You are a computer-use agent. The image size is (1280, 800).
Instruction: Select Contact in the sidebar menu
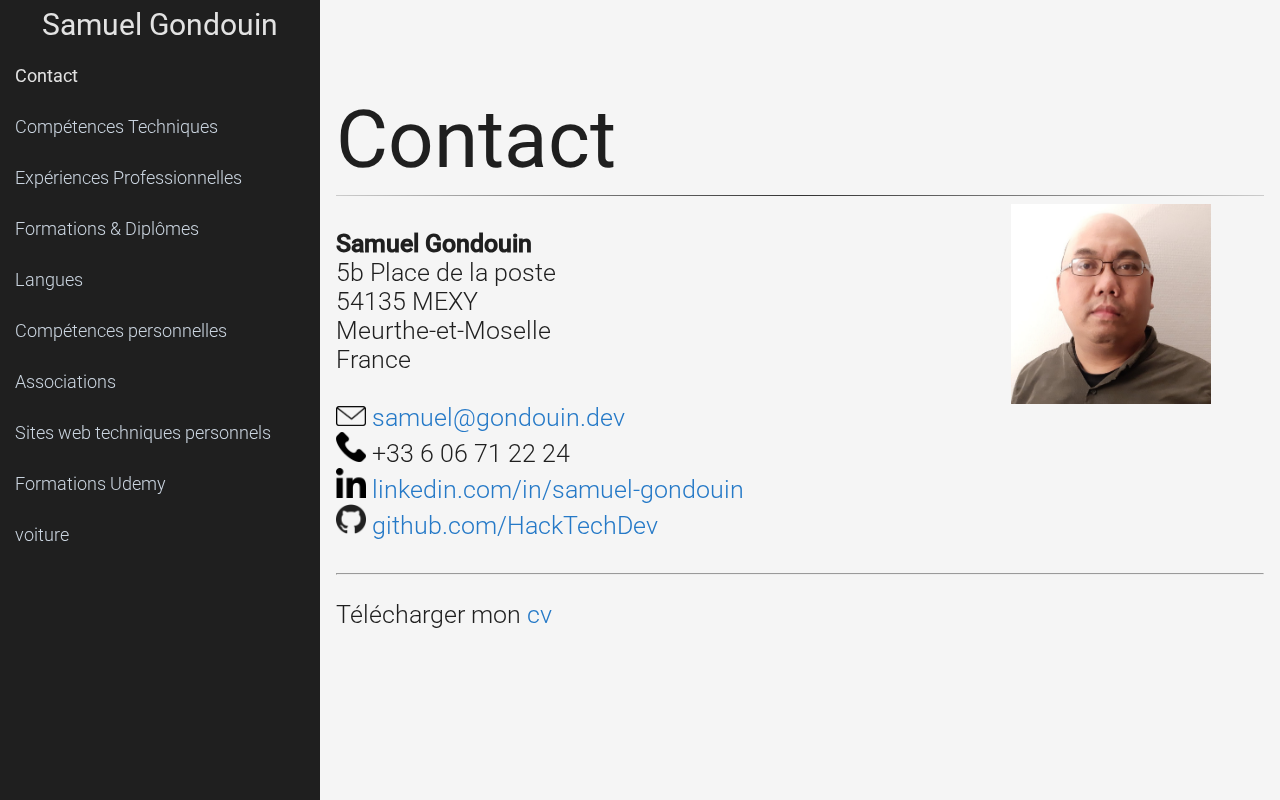[46, 76]
